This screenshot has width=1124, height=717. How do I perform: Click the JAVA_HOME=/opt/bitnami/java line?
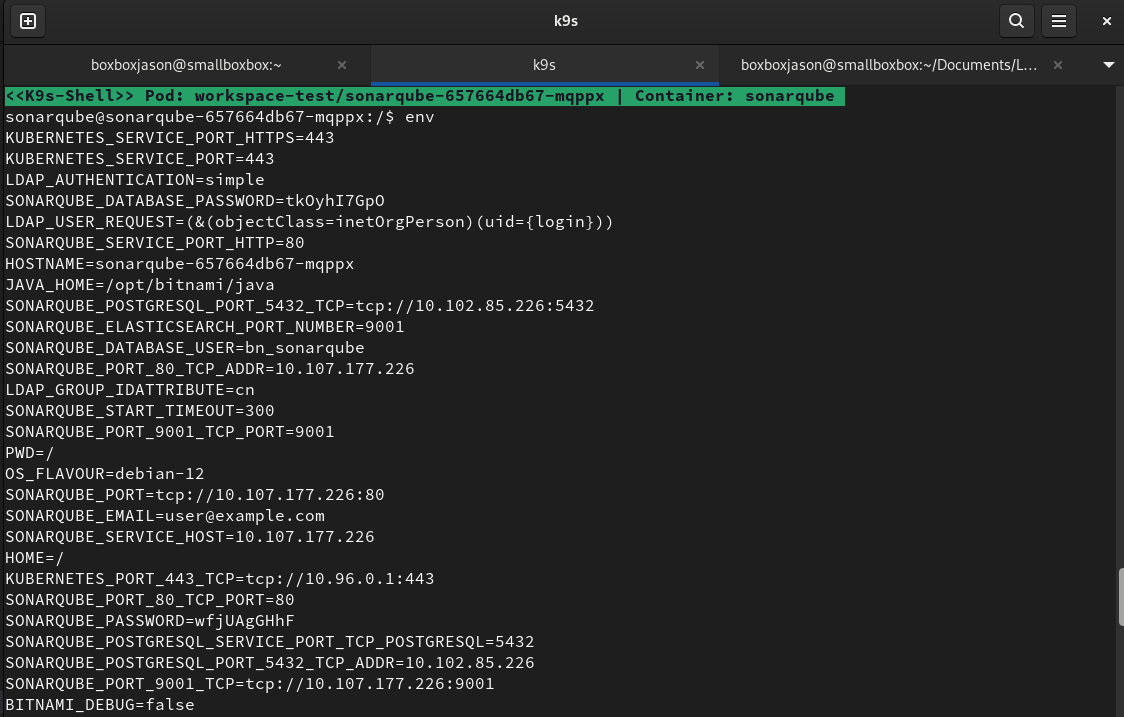point(140,285)
